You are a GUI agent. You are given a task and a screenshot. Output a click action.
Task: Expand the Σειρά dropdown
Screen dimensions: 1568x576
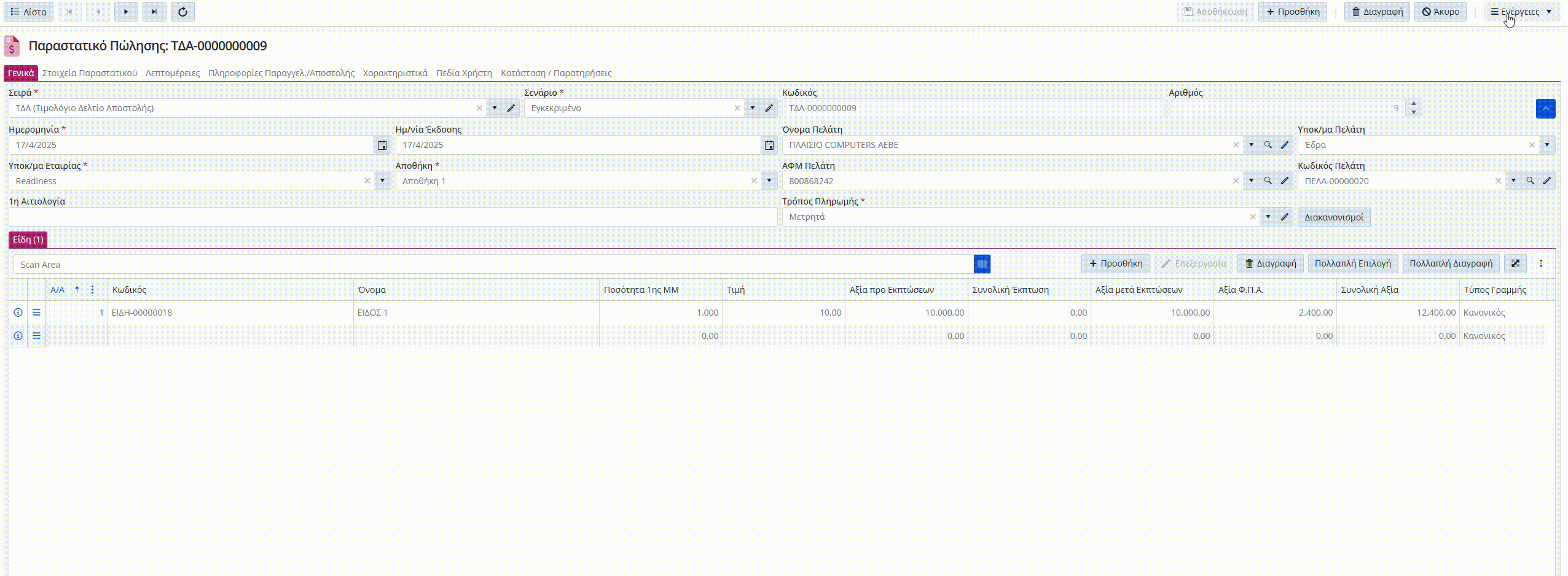click(495, 108)
